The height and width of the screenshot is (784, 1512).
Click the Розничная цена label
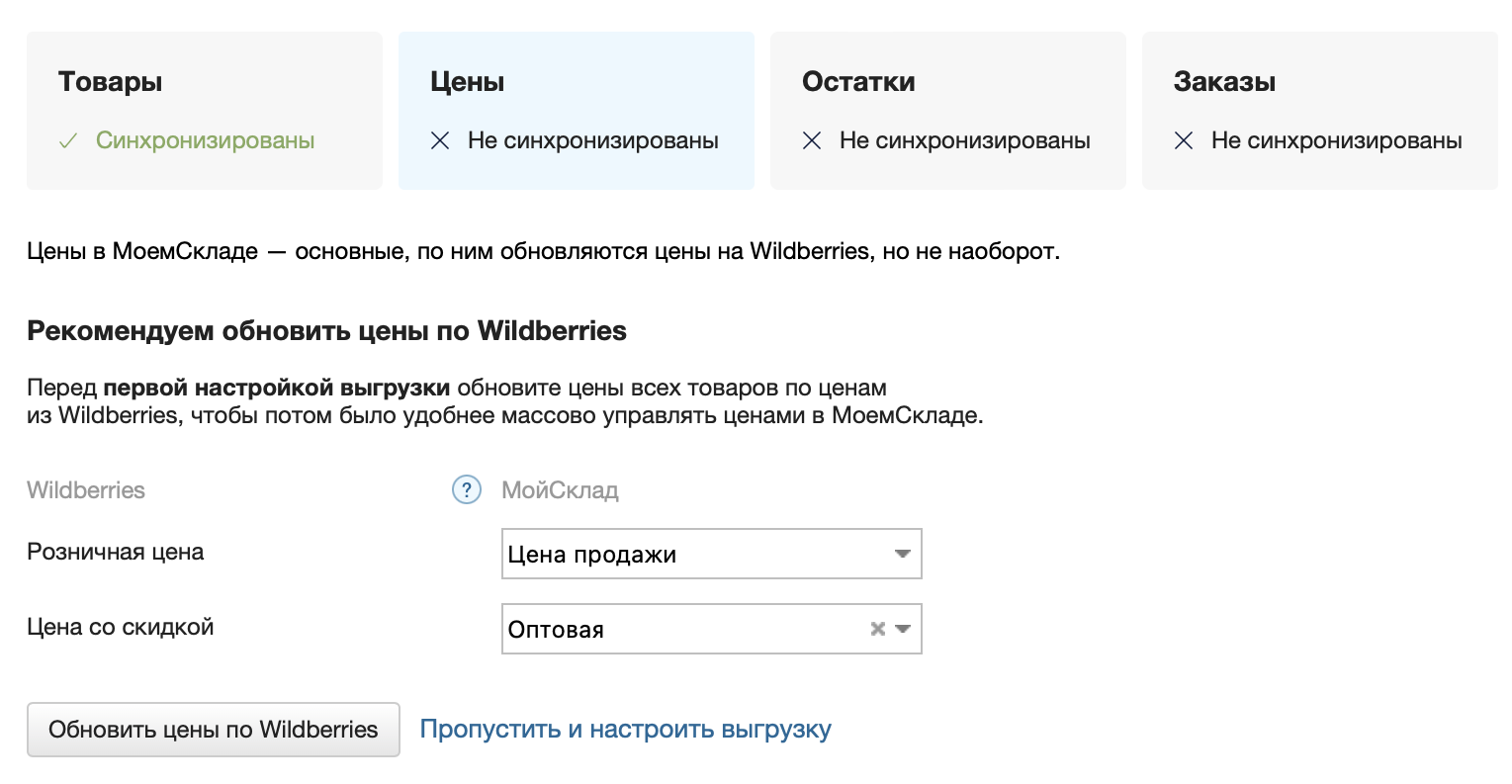click(116, 552)
